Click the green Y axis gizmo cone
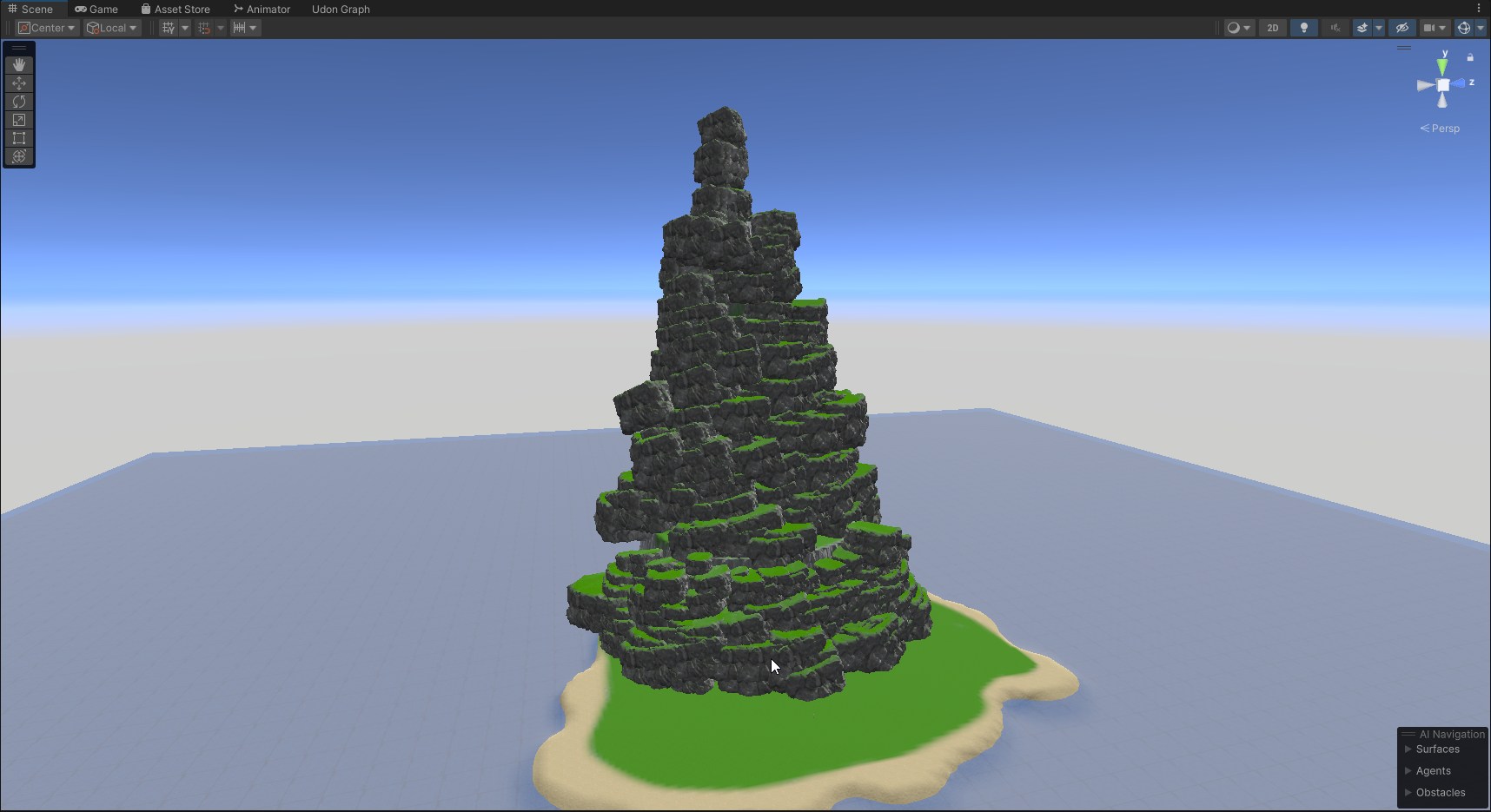 [x=1442, y=66]
